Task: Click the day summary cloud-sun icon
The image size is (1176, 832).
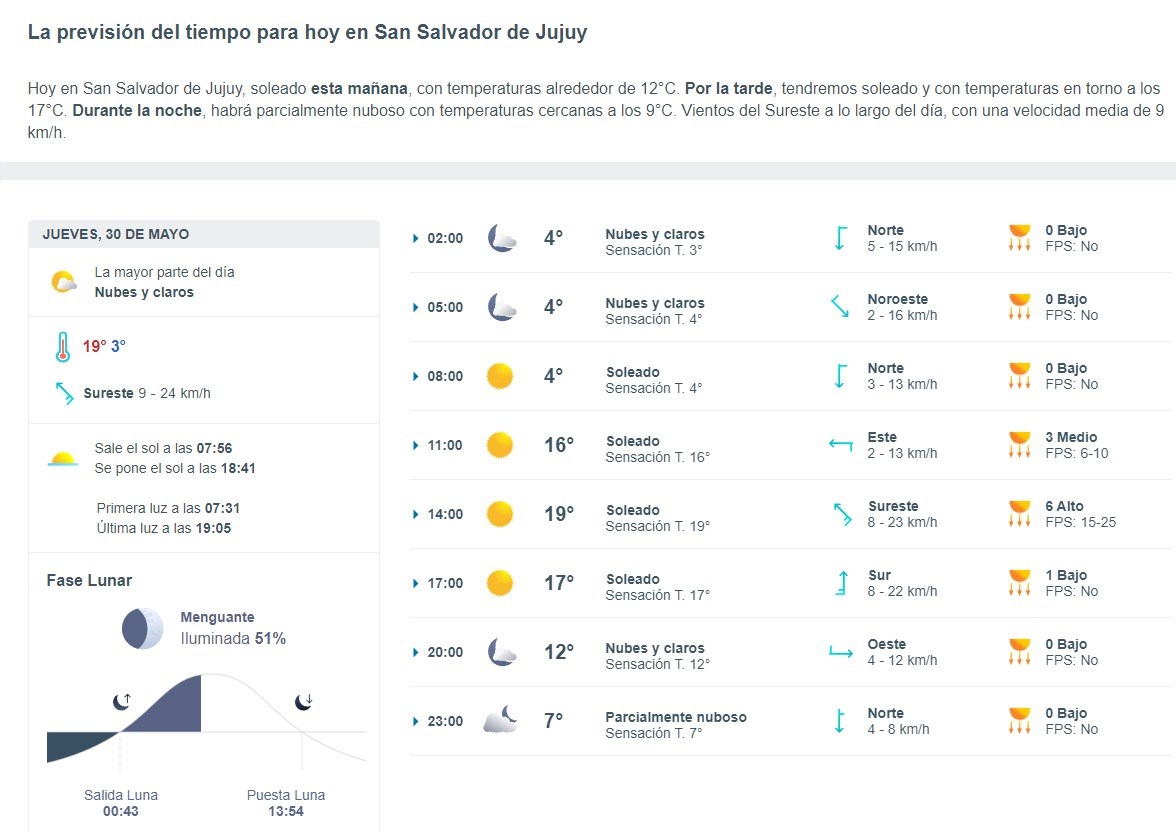Action: pyautogui.click(x=64, y=282)
